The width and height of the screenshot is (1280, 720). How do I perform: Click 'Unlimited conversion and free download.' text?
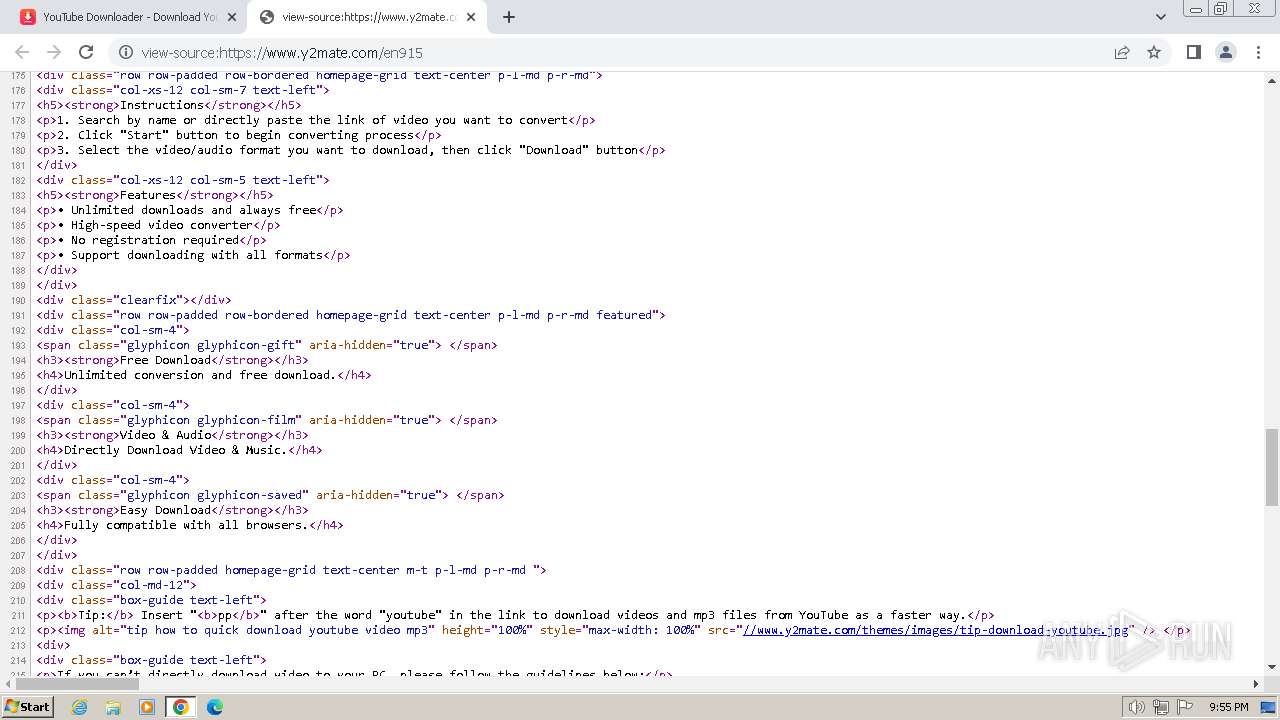click(x=200, y=375)
